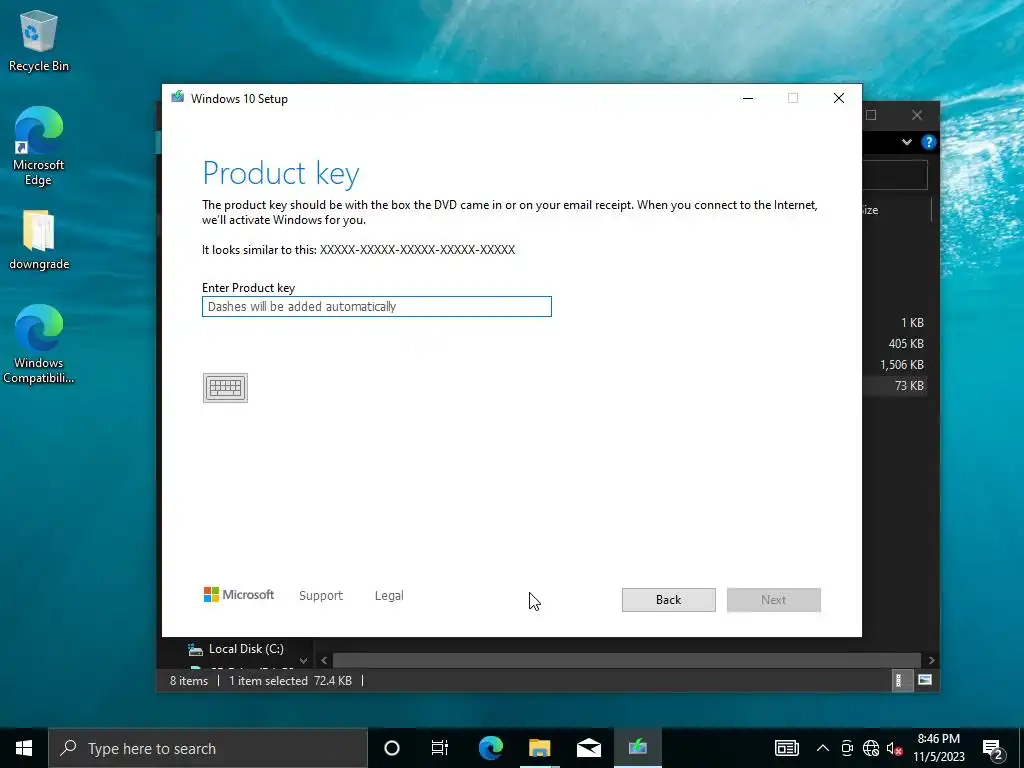The width and height of the screenshot is (1024, 768).
Task: Open the Legal link
Action: pyautogui.click(x=389, y=596)
